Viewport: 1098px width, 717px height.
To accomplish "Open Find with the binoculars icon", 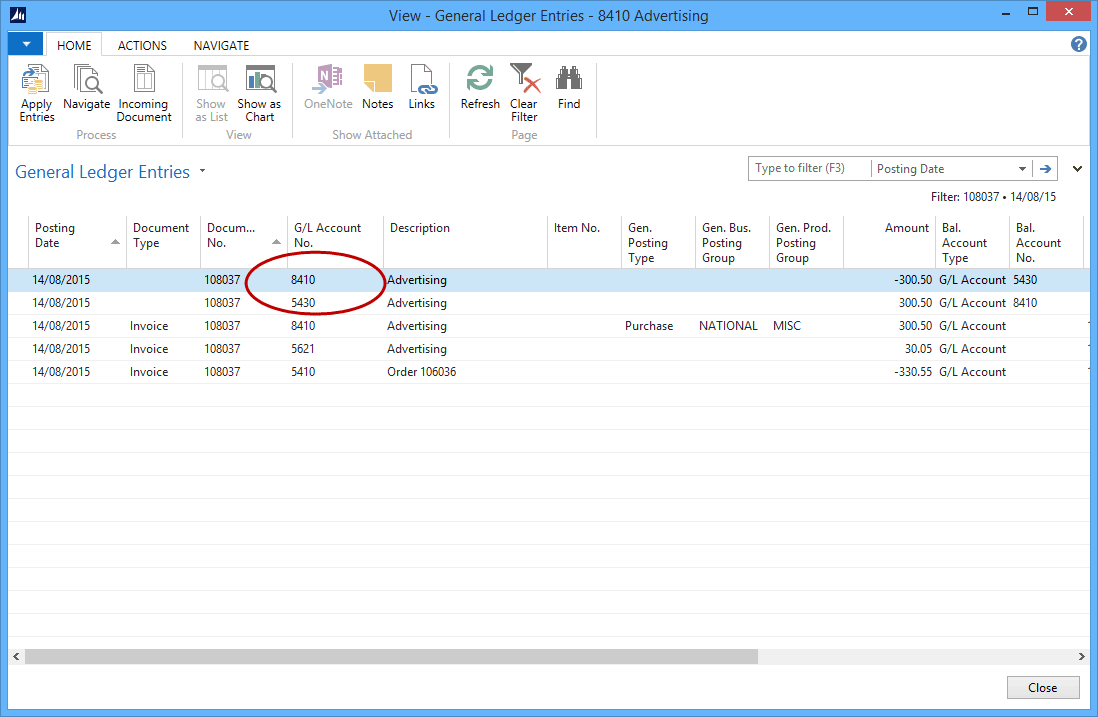I will (x=569, y=88).
